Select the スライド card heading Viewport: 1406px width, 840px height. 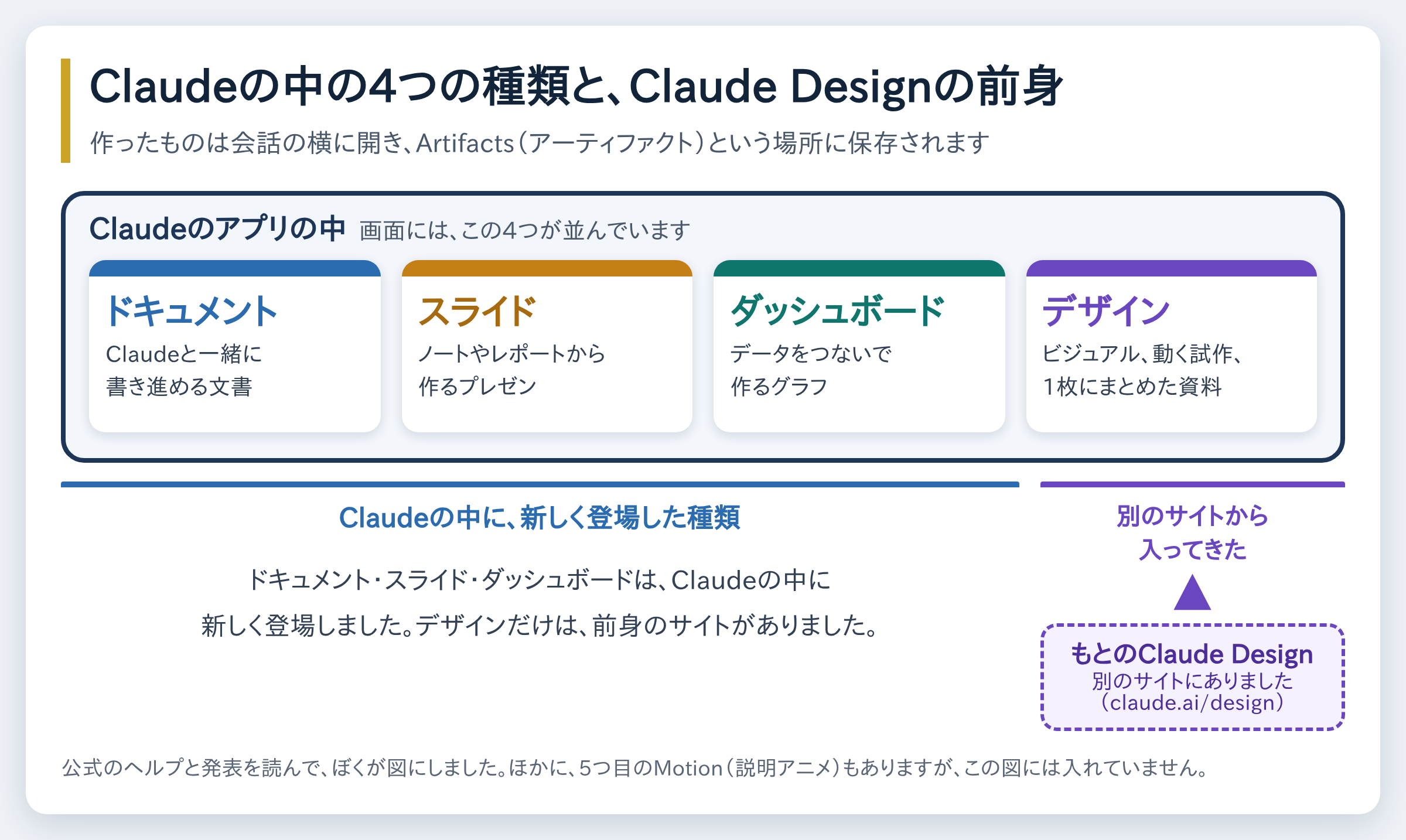pyautogui.click(x=477, y=310)
